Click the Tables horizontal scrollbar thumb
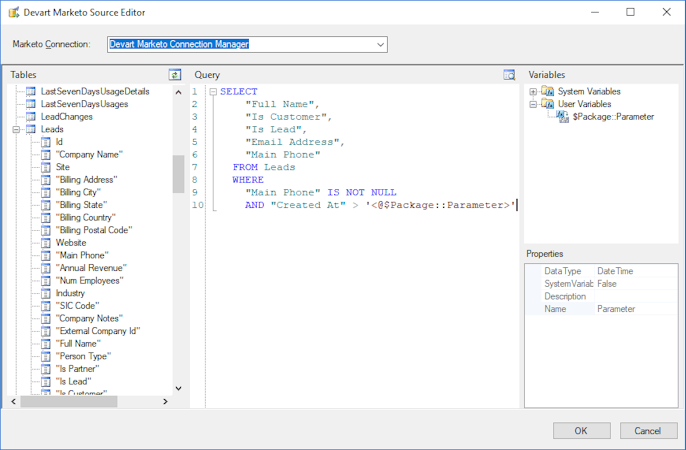The width and height of the screenshot is (686, 450). pyautogui.click(x=70, y=401)
